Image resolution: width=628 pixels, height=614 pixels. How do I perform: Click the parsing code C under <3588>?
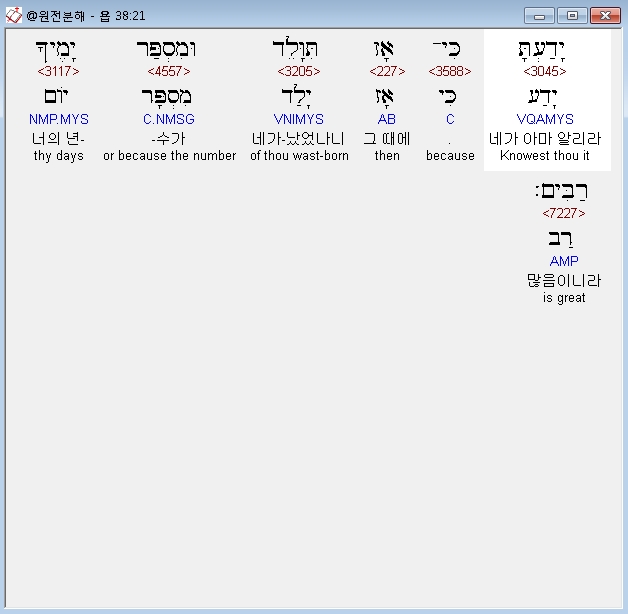[450, 119]
